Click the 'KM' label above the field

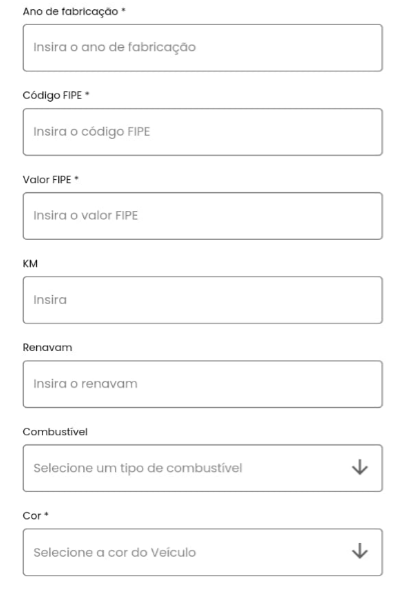tap(30, 264)
